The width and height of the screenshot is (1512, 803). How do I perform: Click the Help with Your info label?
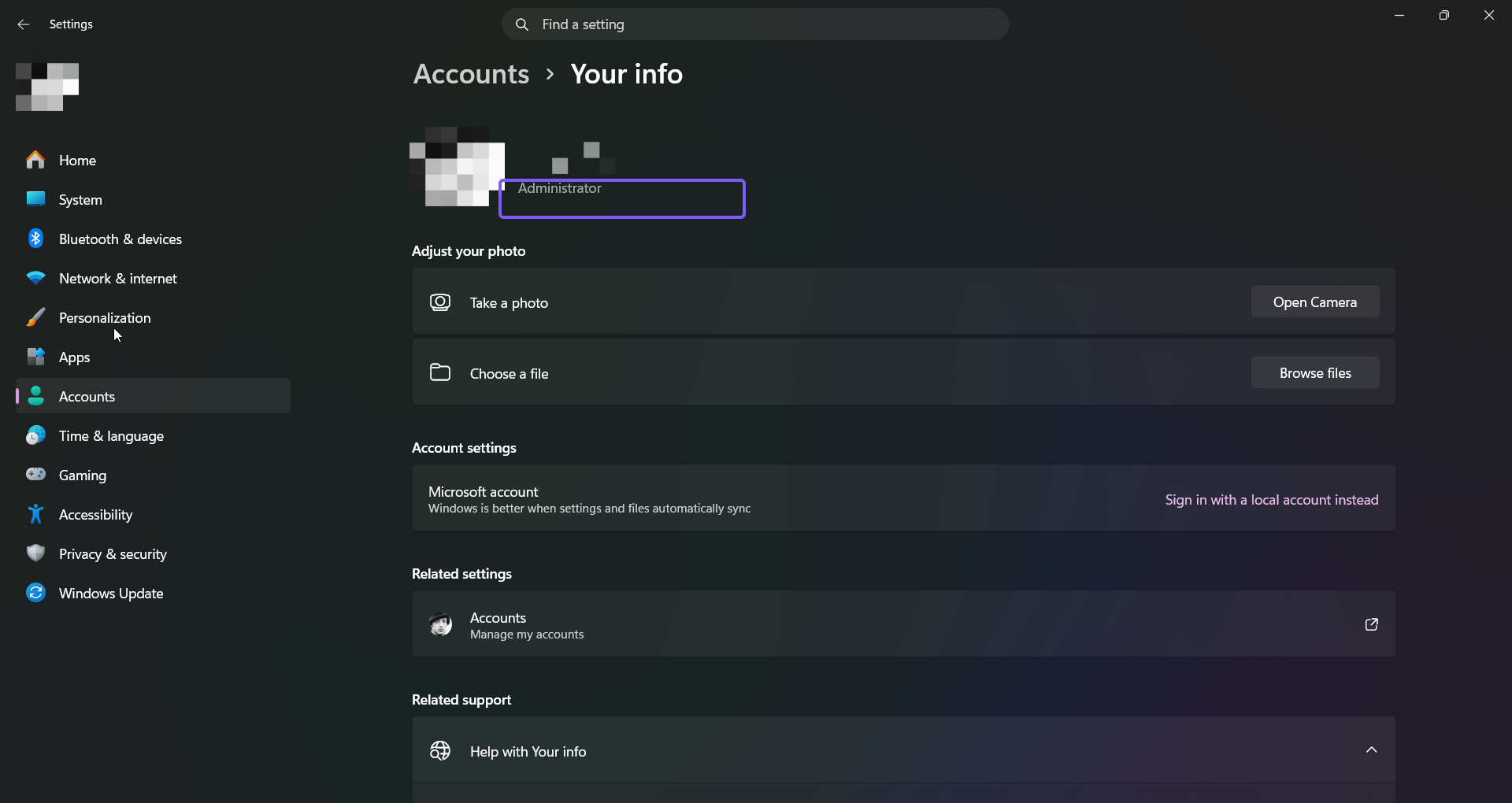(x=528, y=752)
